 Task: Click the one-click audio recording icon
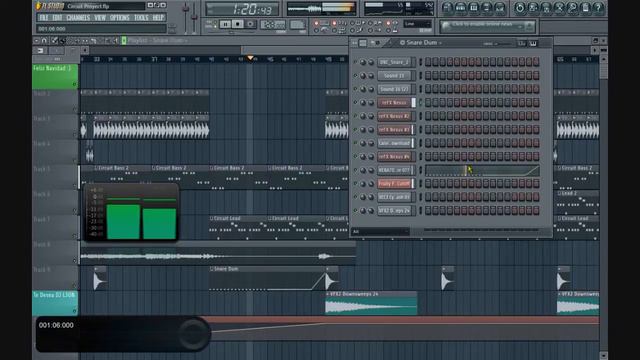point(559,7)
